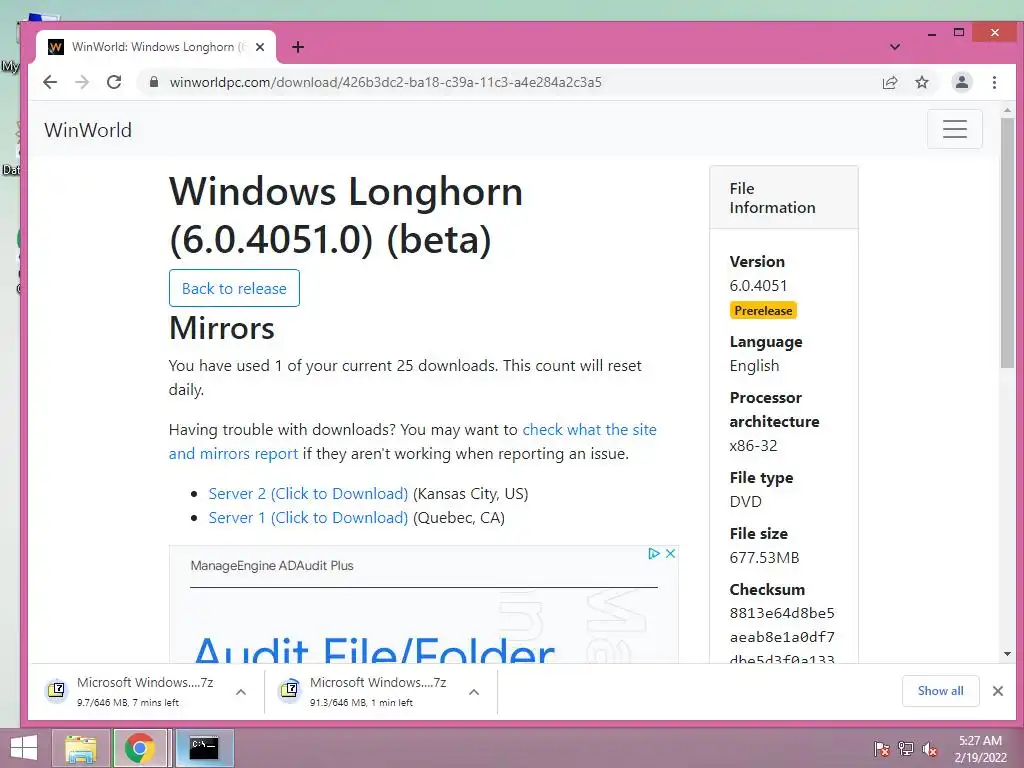Go to the WinWorld home brand link
Viewport: 1024px width, 768px height.
pyautogui.click(x=88, y=130)
